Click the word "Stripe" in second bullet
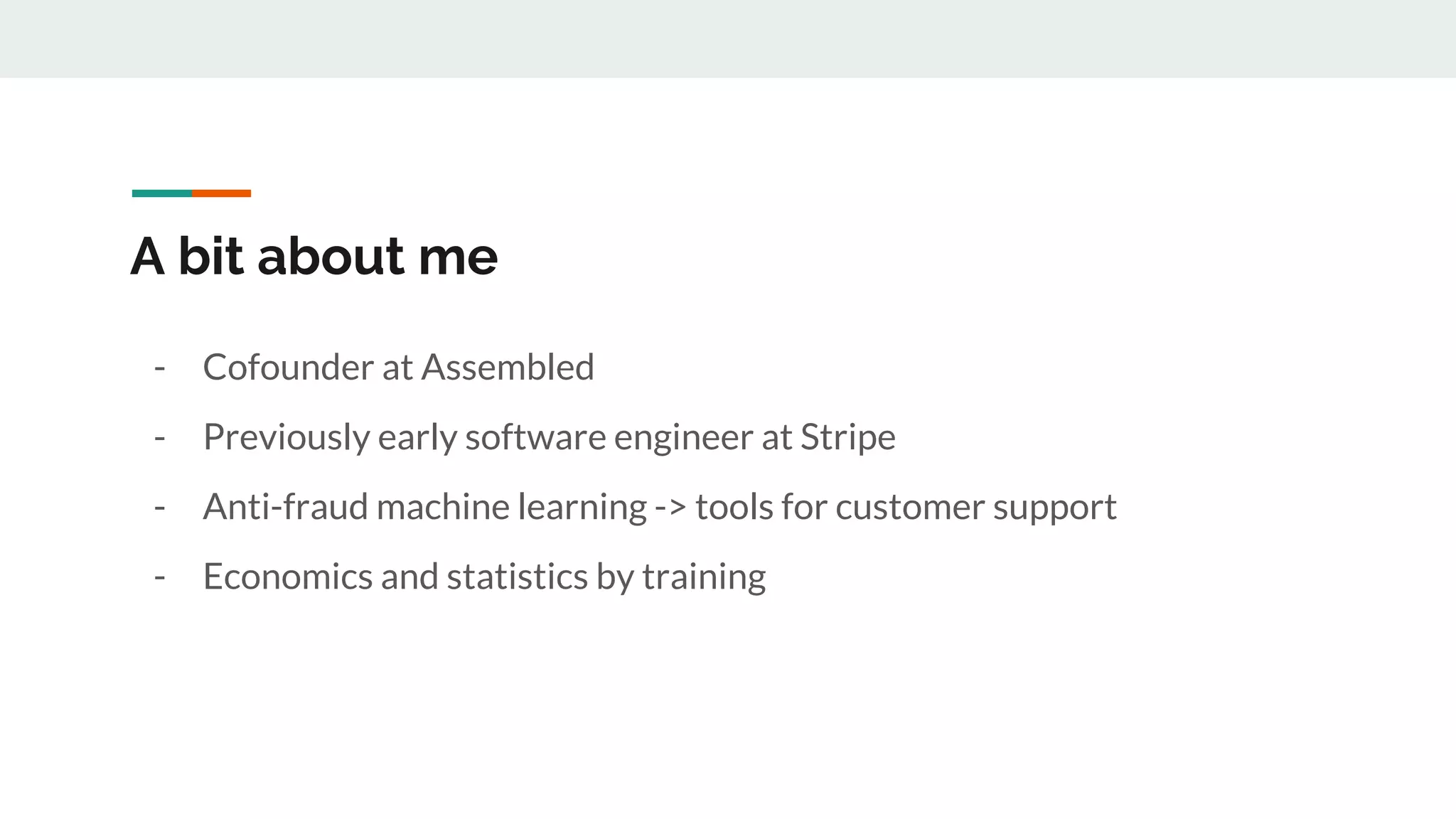The image size is (1456, 819). [x=847, y=437]
